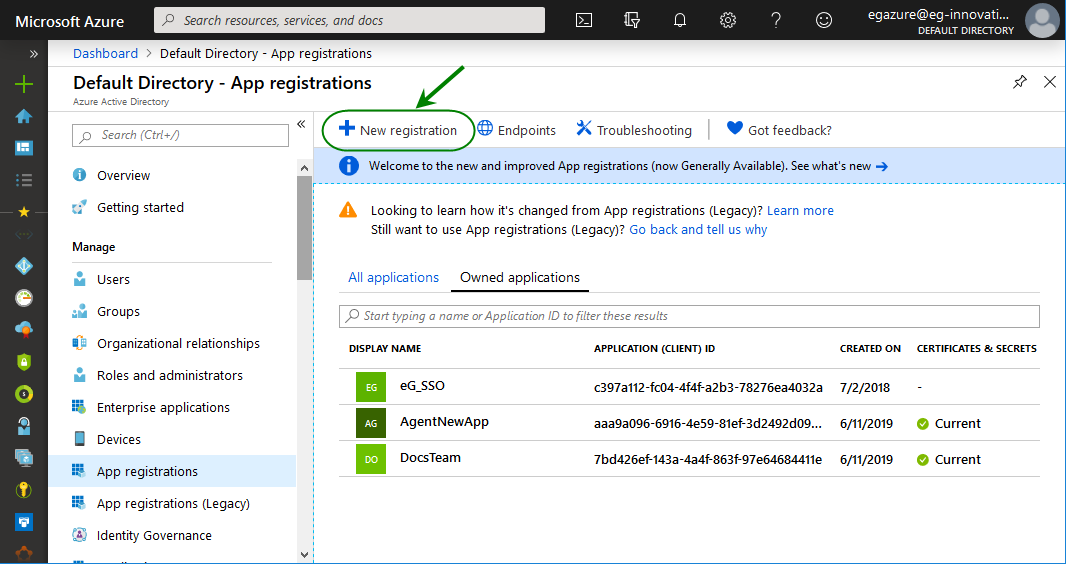Open the blue square icon below the key icon in the sidebar

pos(24,522)
